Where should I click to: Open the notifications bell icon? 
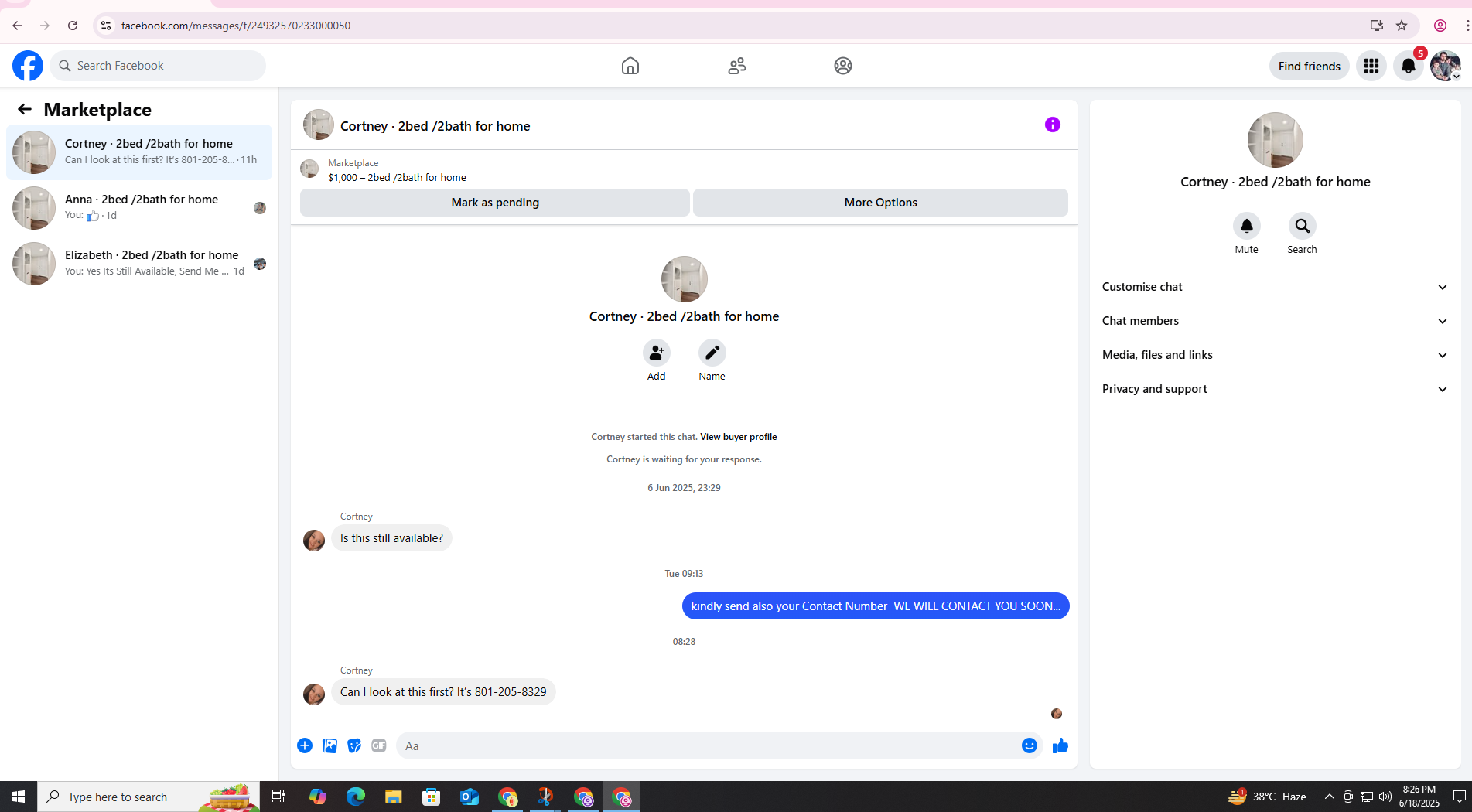point(1409,66)
